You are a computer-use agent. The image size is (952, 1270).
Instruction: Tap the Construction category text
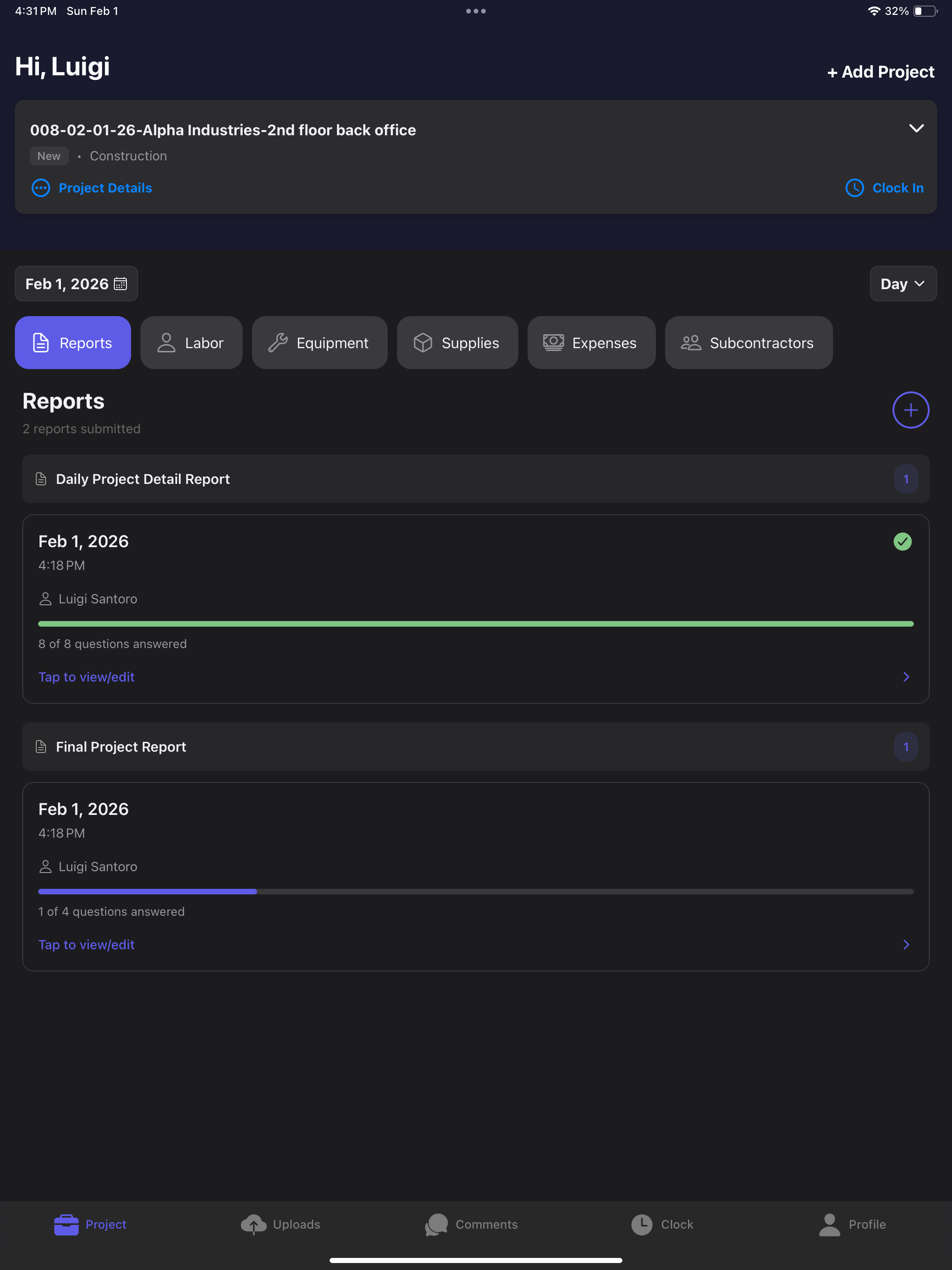(x=129, y=156)
